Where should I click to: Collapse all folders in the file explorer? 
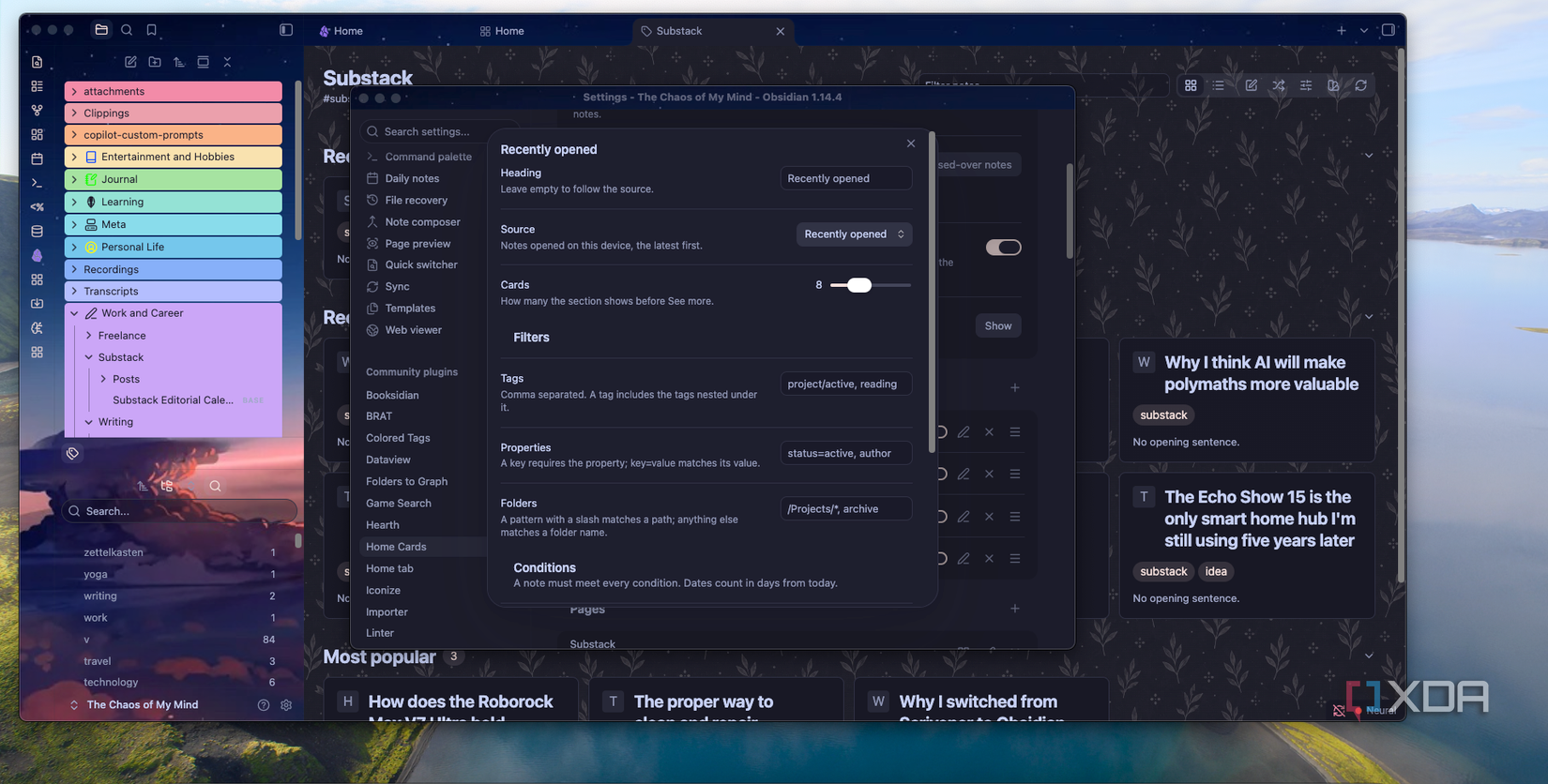click(x=227, y=62)
